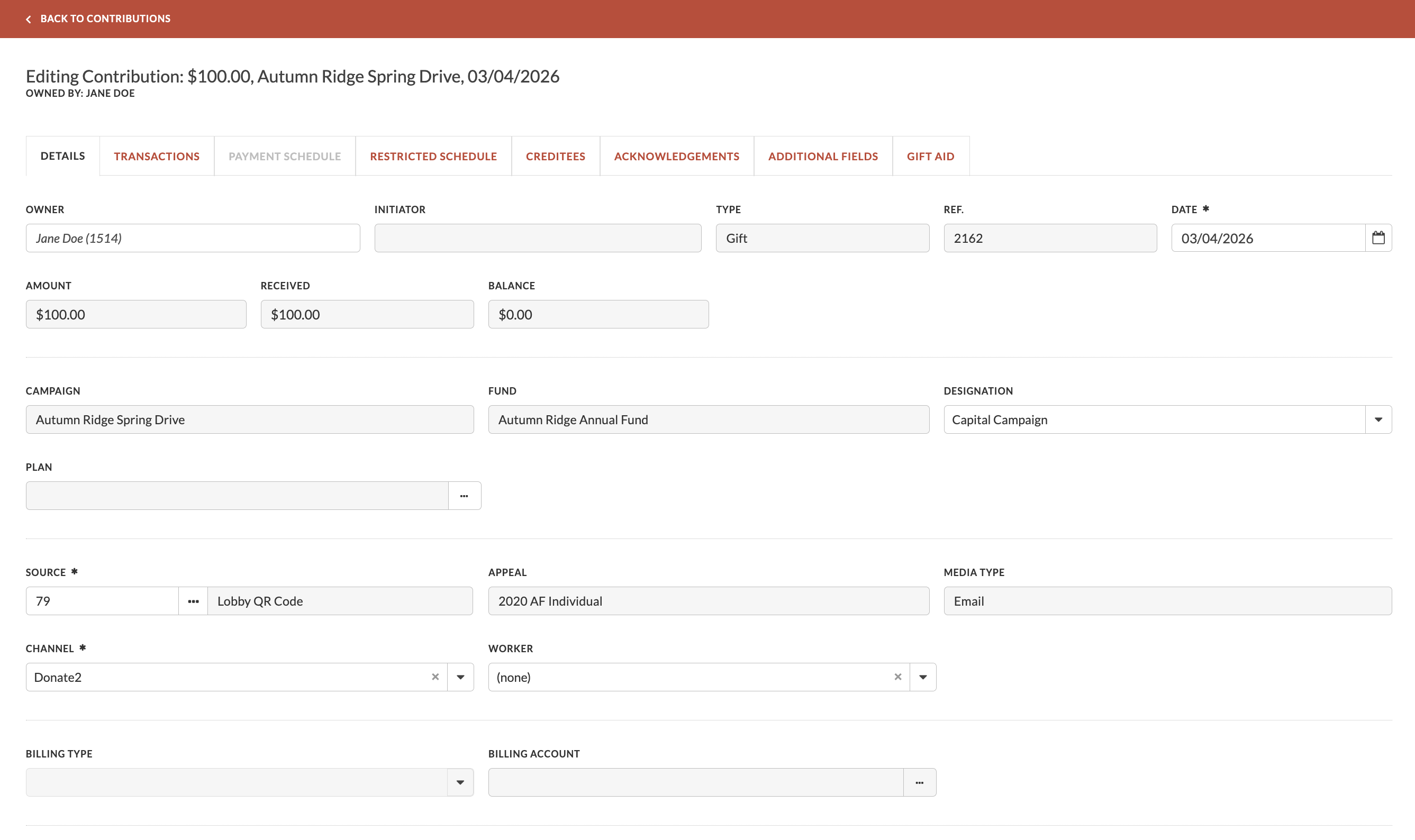The image size is (1415, 840).
Task: Open the Gift Aid tab
Action: 931,156
